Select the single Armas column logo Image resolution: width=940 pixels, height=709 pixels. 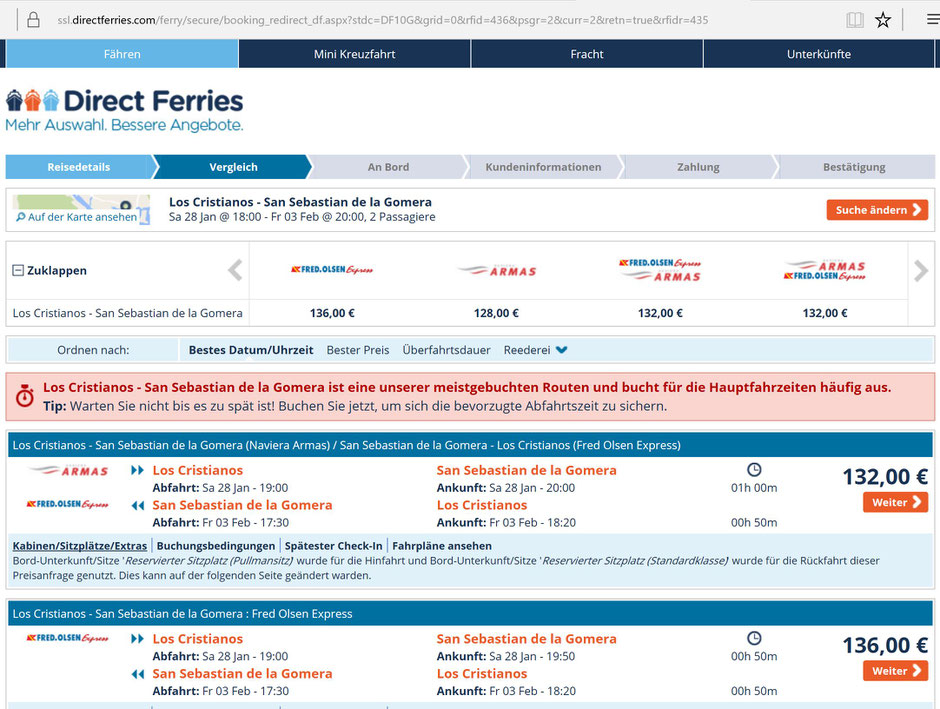coord(496,271)
